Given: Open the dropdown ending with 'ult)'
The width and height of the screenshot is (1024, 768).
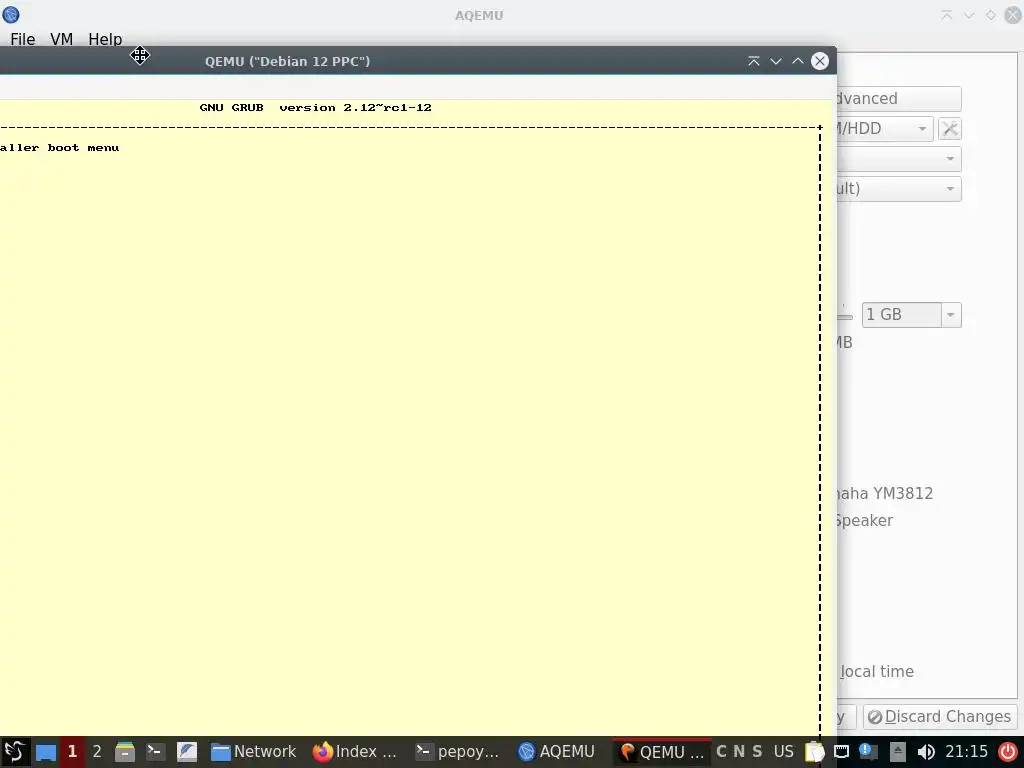Looking at the screenshot, I should point(899,189).
